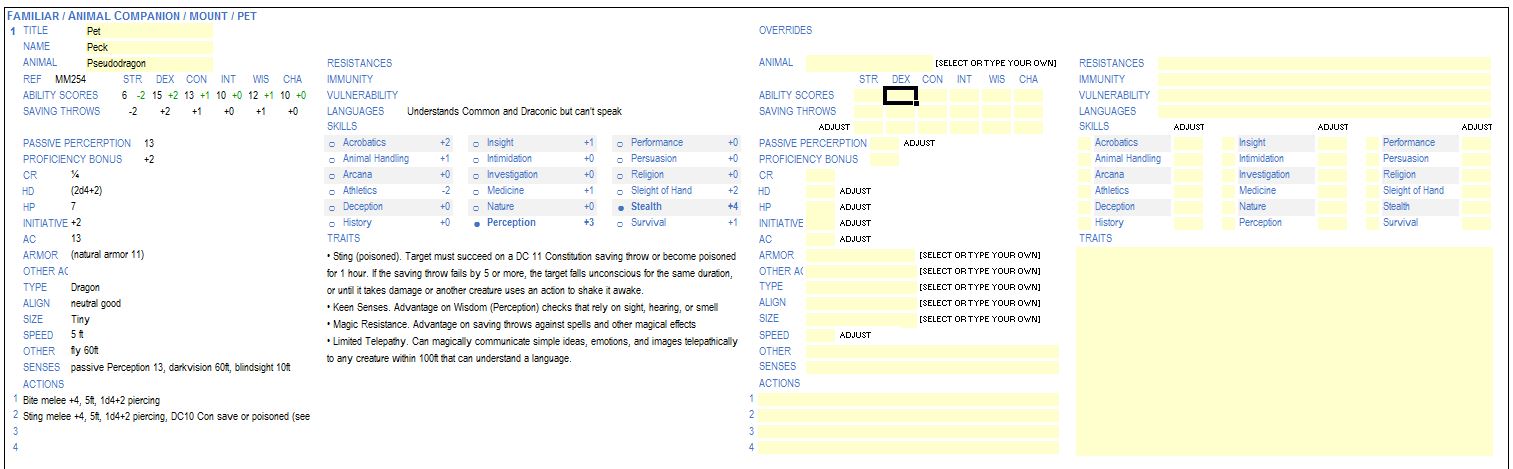
Task: Open the Armor override select-or-type field
Action: (x=860, y=255)
